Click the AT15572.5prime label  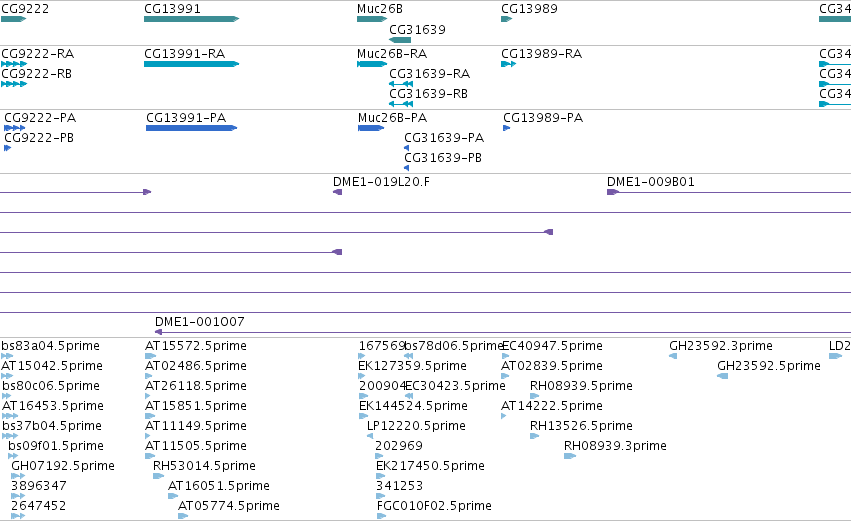click(195, 346)
